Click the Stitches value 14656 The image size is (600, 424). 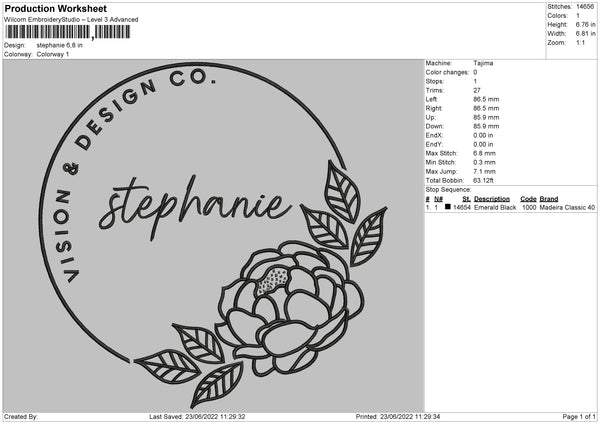point(585,7)
